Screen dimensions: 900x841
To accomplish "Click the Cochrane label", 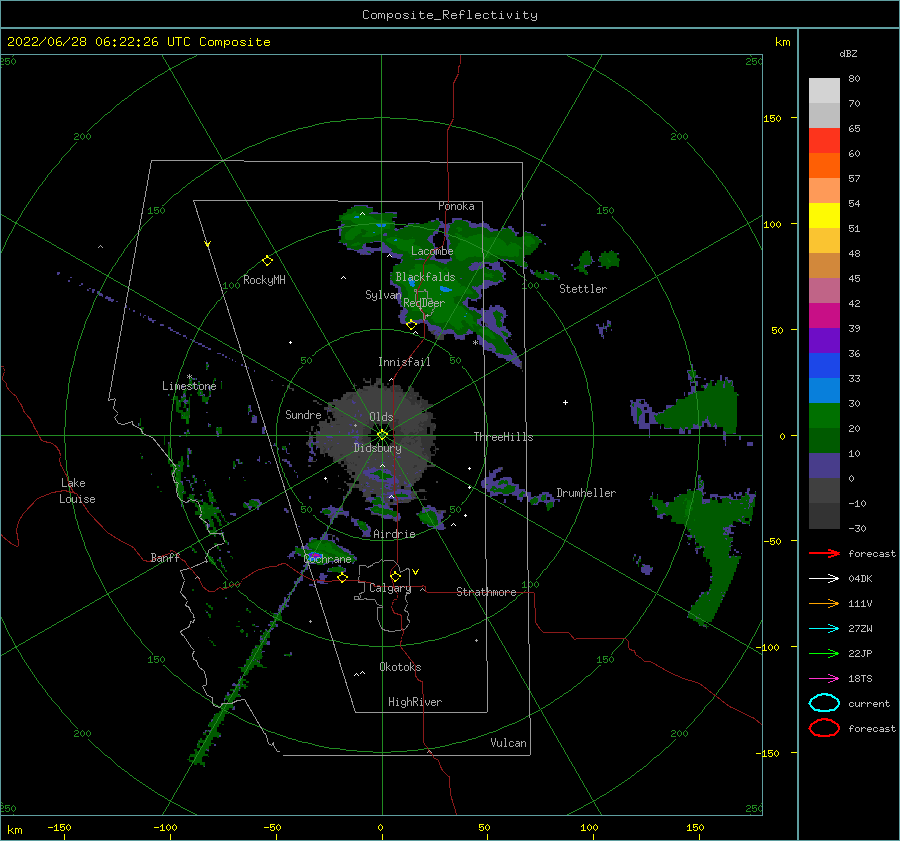I will point(327,559).
